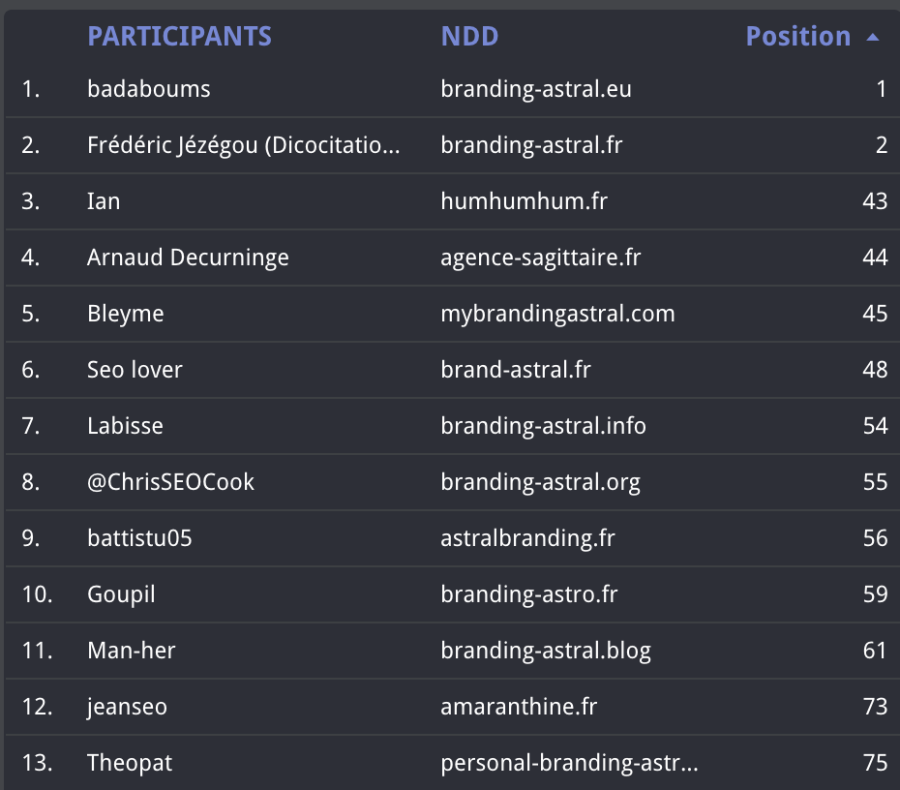Sort by the PARTICIPANTS column header
The height and width of the screenshot is (790, 900).
click(x=179, y=37)
